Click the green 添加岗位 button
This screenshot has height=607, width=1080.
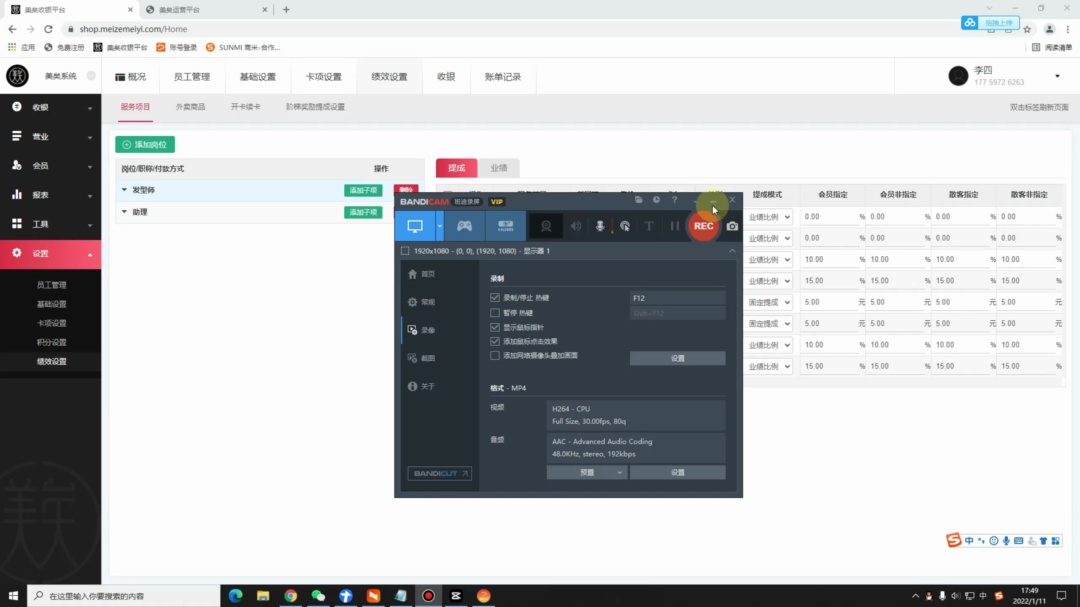(x=145, y=145)
